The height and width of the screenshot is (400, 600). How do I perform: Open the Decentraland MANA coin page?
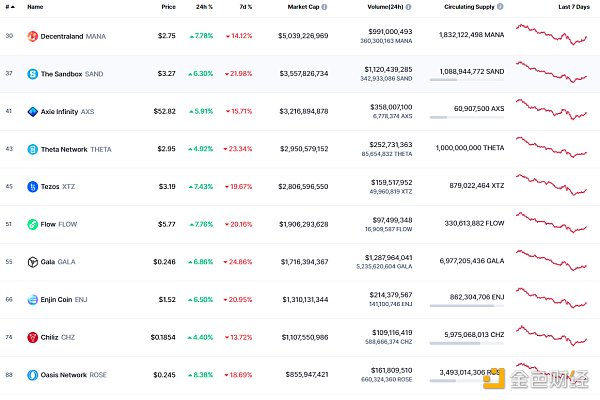pos(73,36)
